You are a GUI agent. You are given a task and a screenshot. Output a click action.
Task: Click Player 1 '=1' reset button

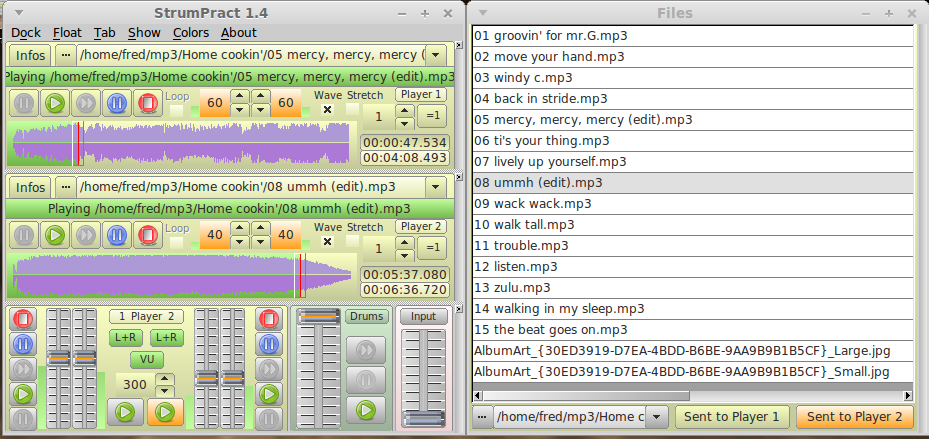[432, 116]
